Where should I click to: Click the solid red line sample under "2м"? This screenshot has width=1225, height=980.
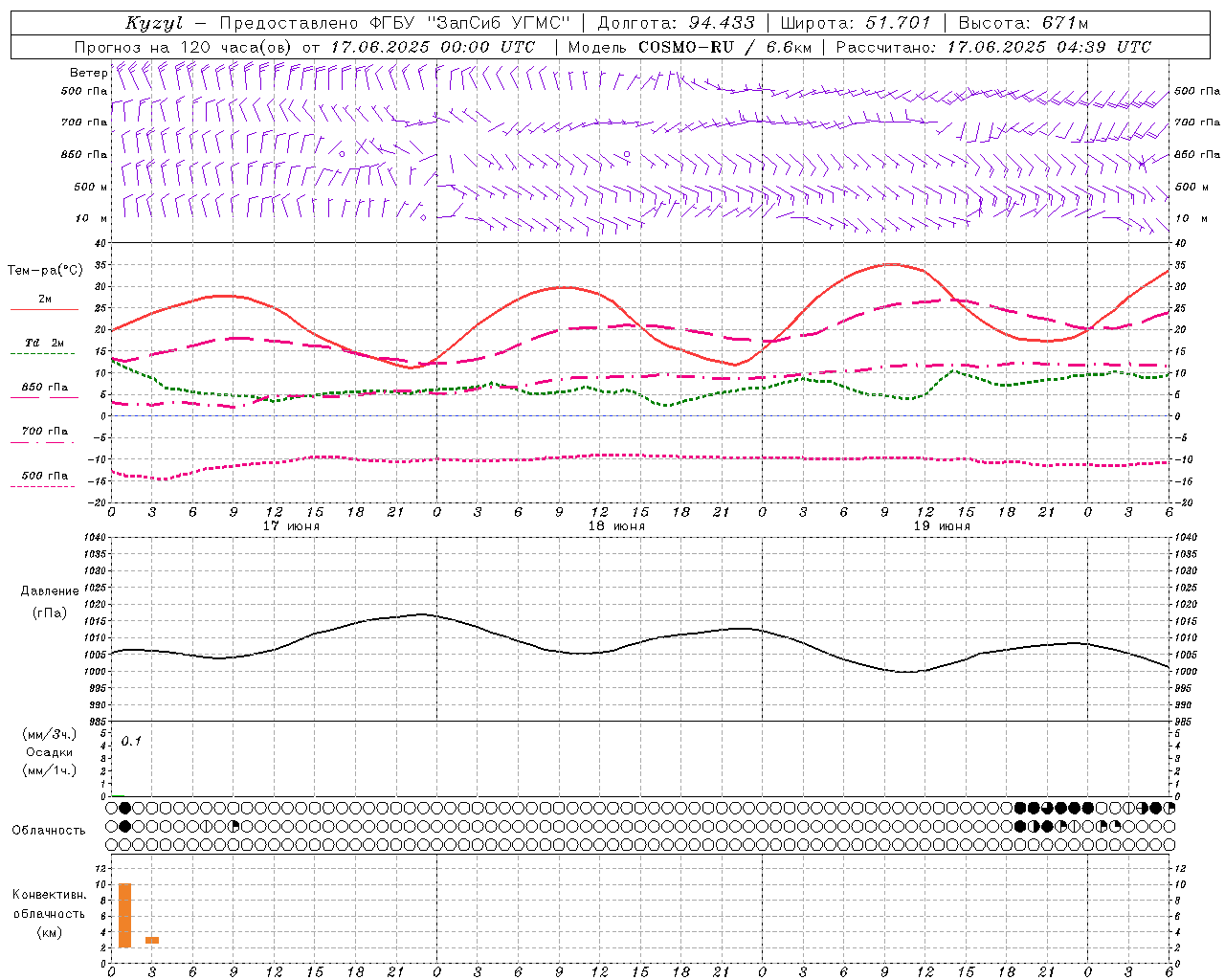tap(44, 310)
